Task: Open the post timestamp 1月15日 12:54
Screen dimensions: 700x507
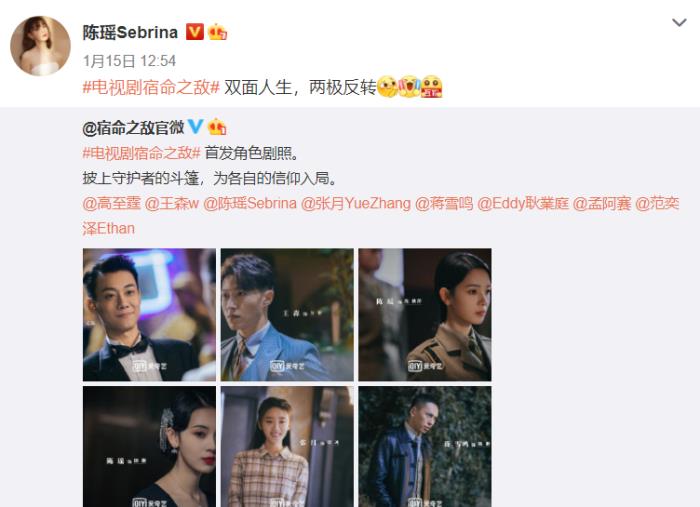Action: [129, 61]
